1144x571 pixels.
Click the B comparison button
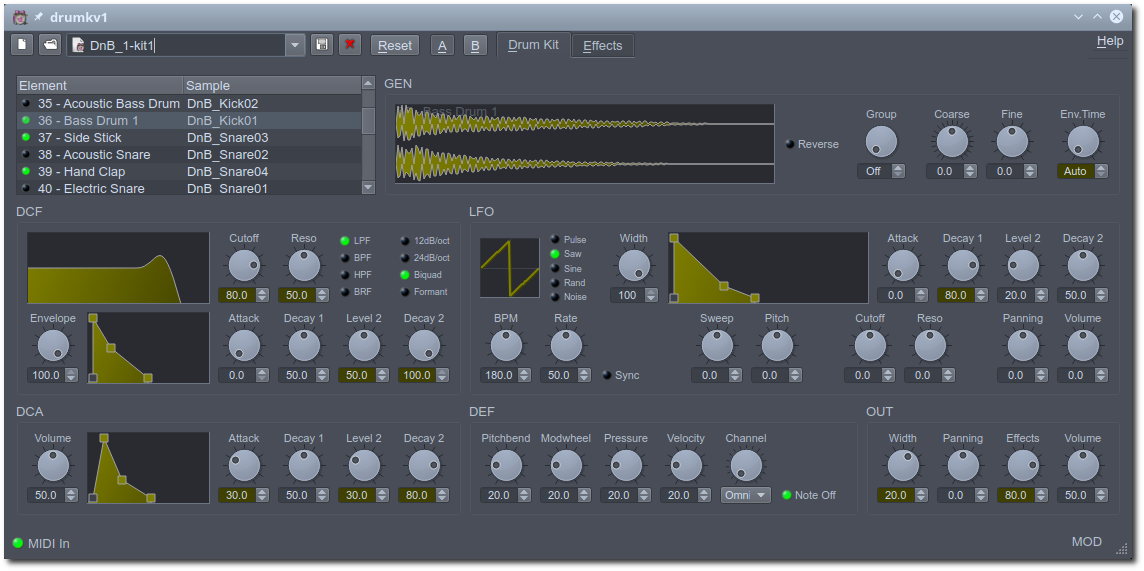click(x=475, y=45)
